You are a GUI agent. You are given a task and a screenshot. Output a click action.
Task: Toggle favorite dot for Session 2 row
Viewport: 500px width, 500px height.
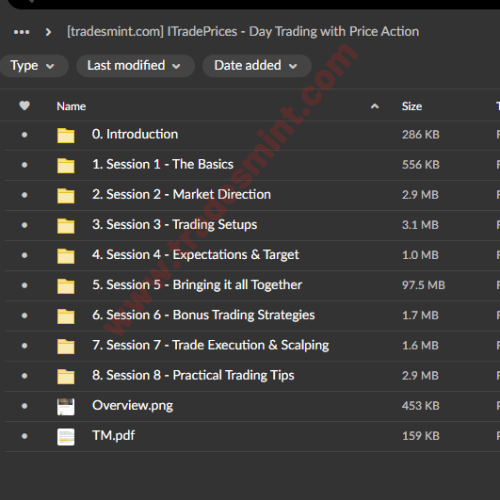click(24, 195)
